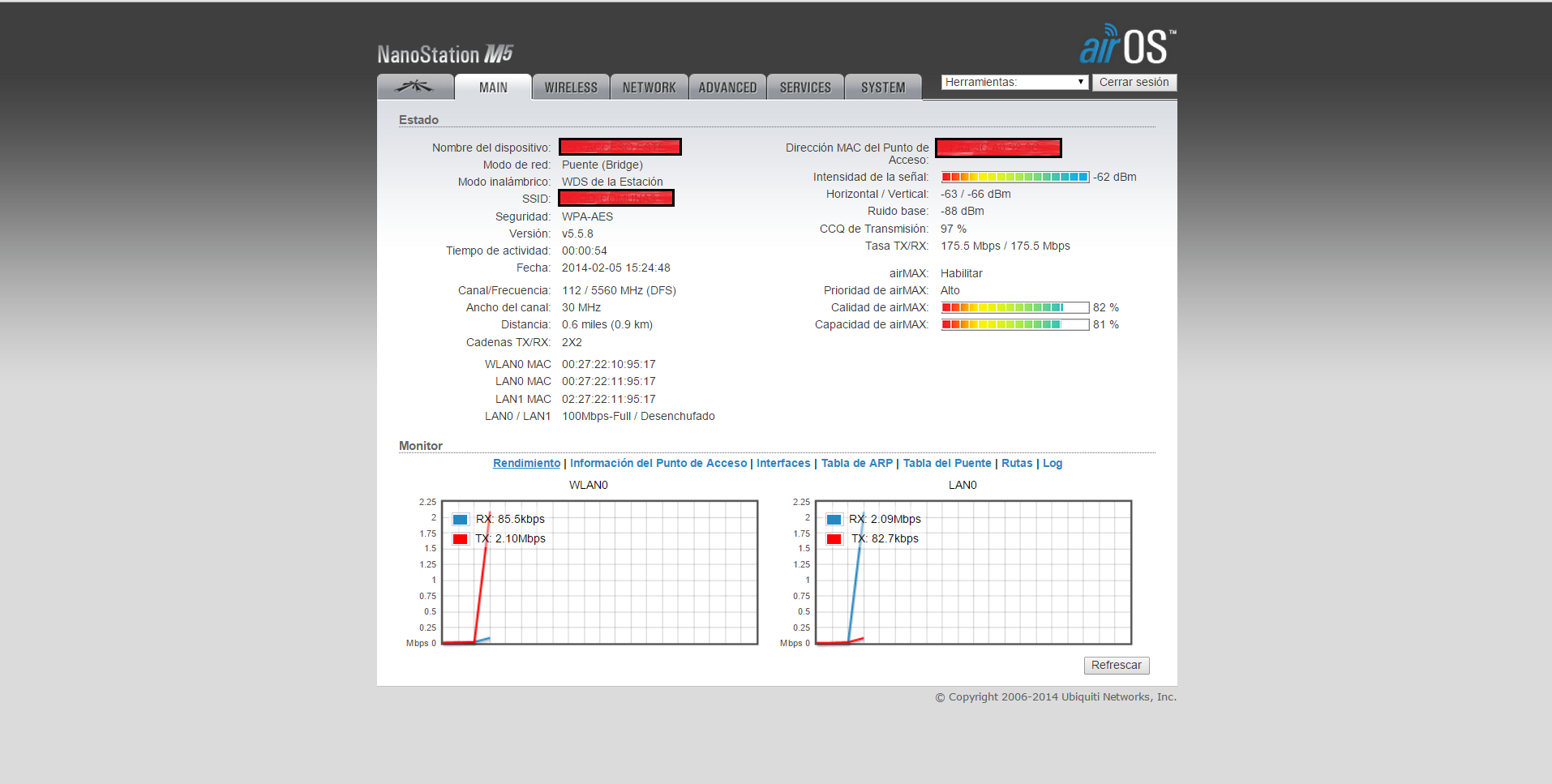Switch to the NETWORK tab
Viewport: 1552px width, 784px height.
649,88
